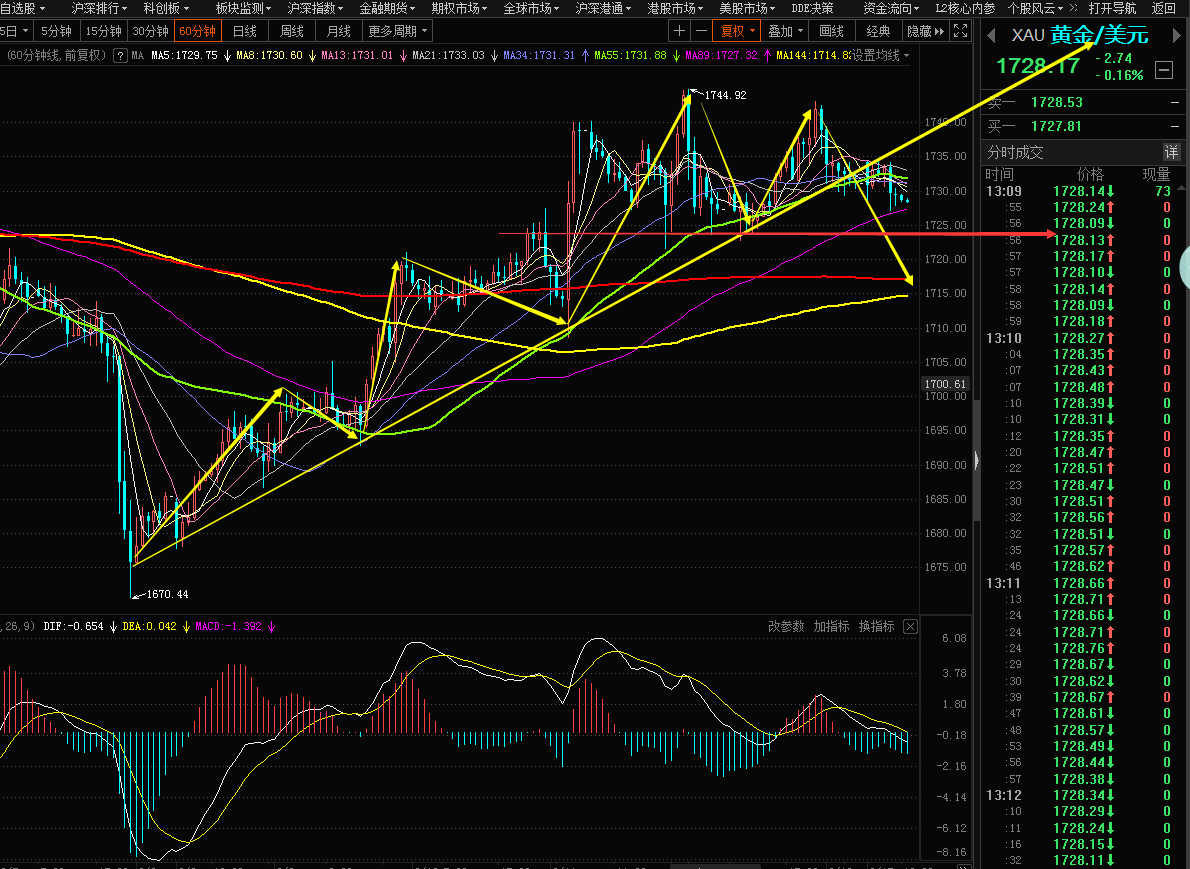Switch to 5分钟 period

[56, 31]
